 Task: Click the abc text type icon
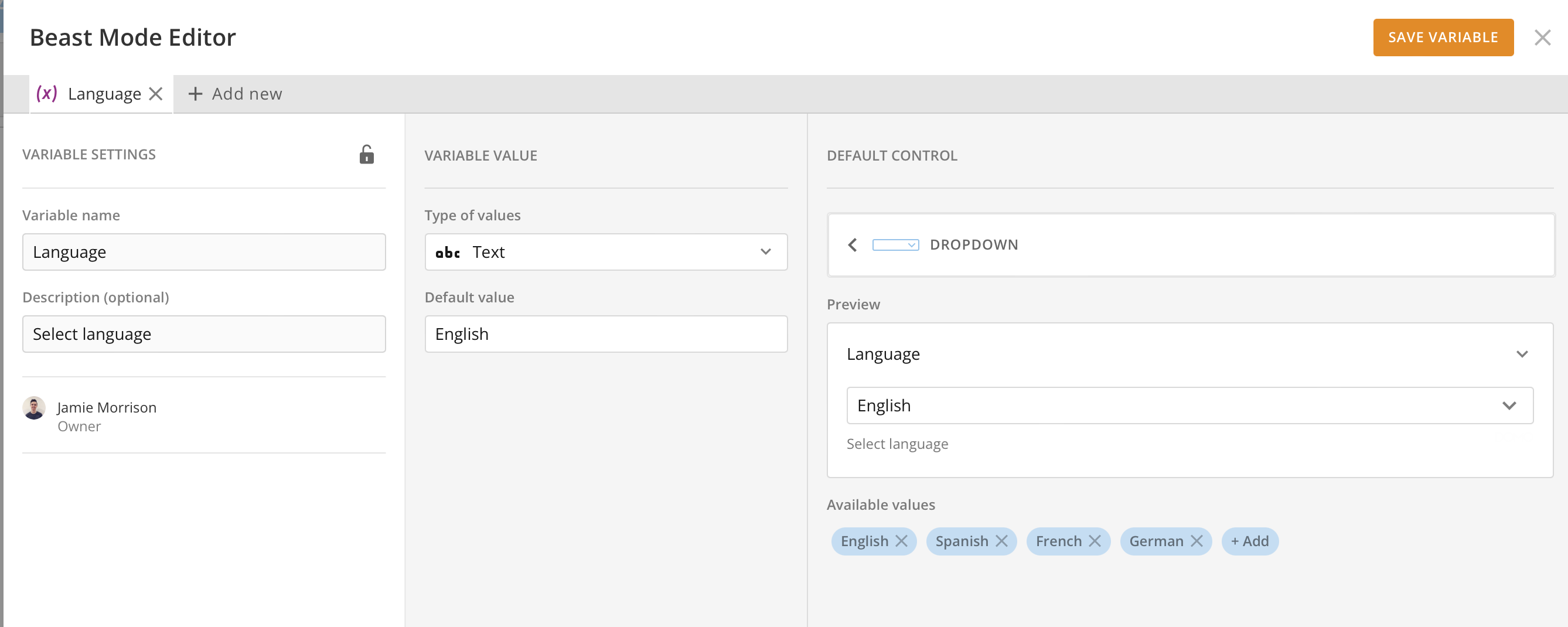(448, 252)
